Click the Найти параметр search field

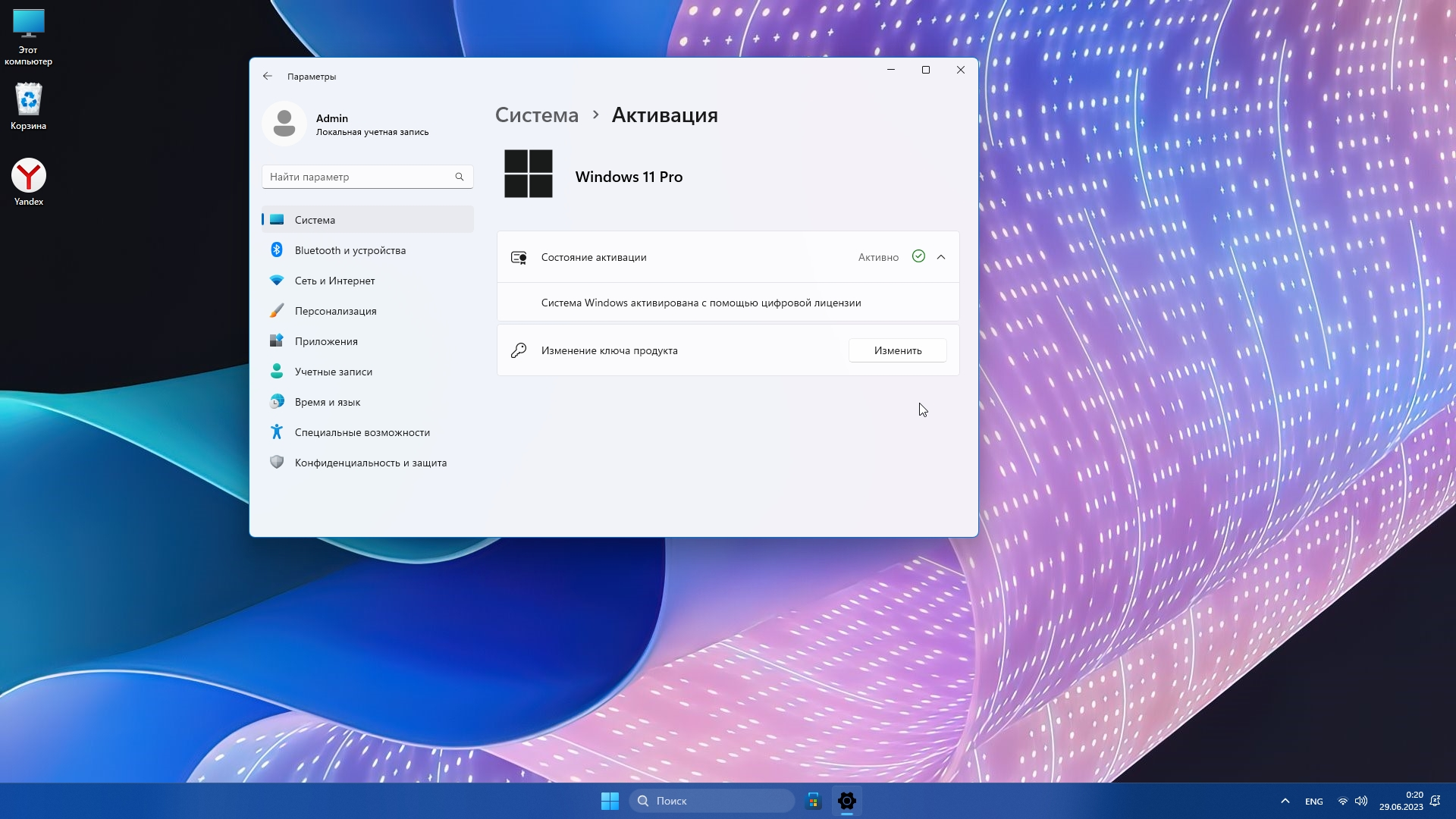click(358, 177)
